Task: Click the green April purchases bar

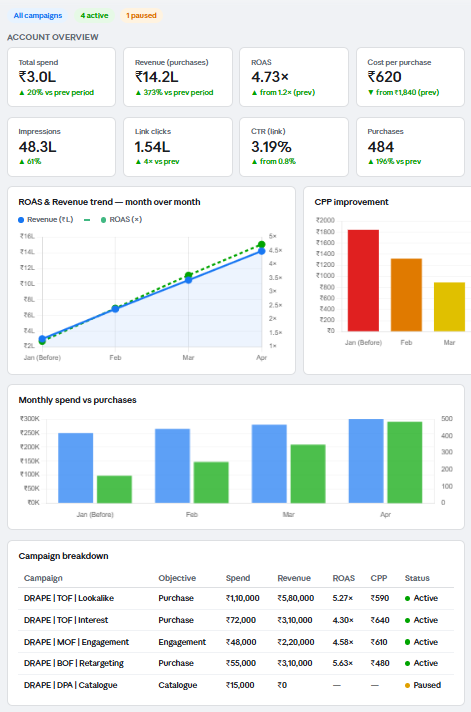Action: point(405,462)
